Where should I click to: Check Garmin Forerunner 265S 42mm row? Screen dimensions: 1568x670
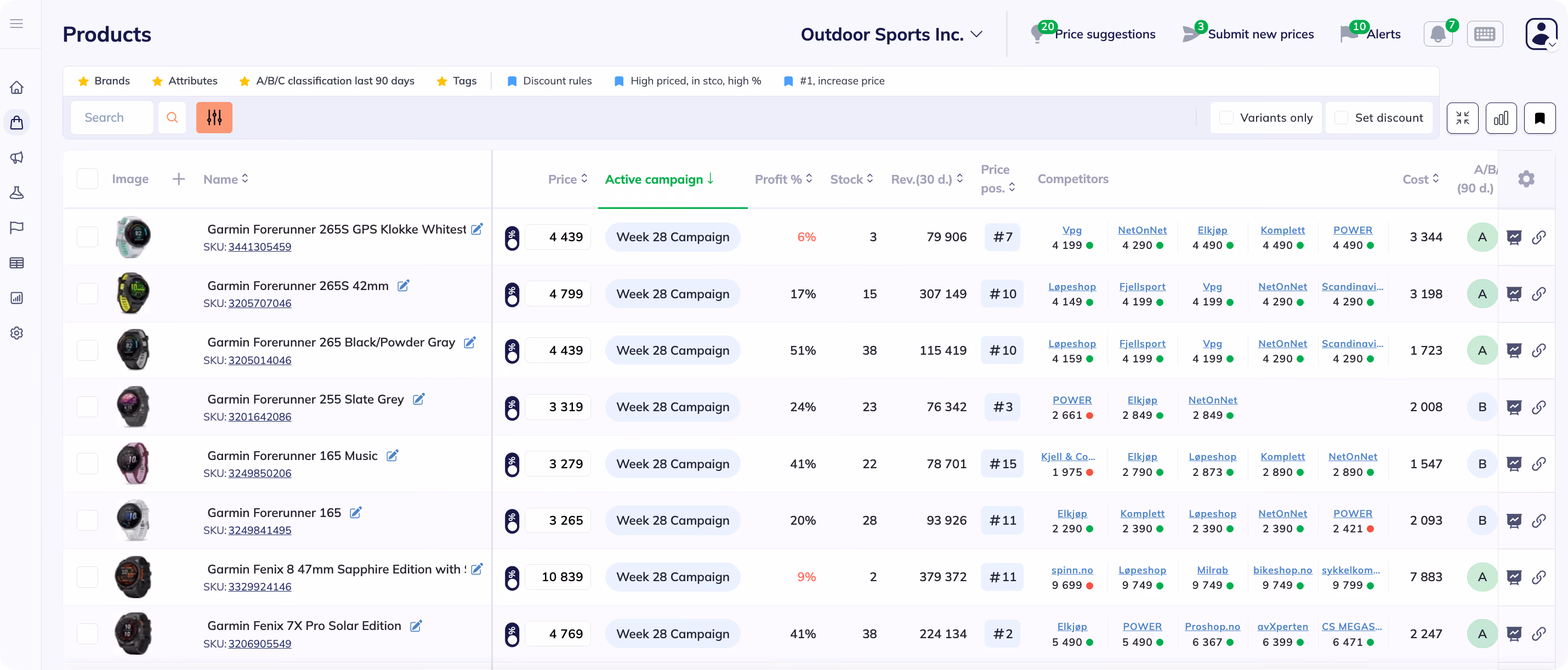click(x=87, y=294)
